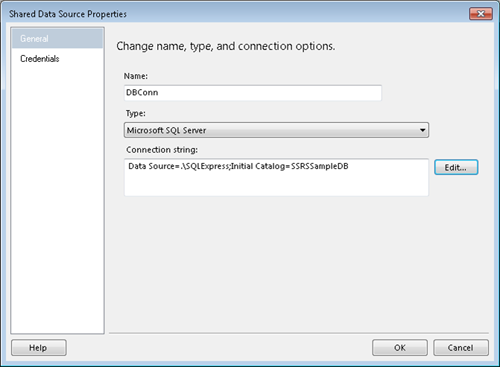Open the Type dropdown showing Microsoft SQL Server
This screenshot has height=367, width=500.
[x=276, y=130]
